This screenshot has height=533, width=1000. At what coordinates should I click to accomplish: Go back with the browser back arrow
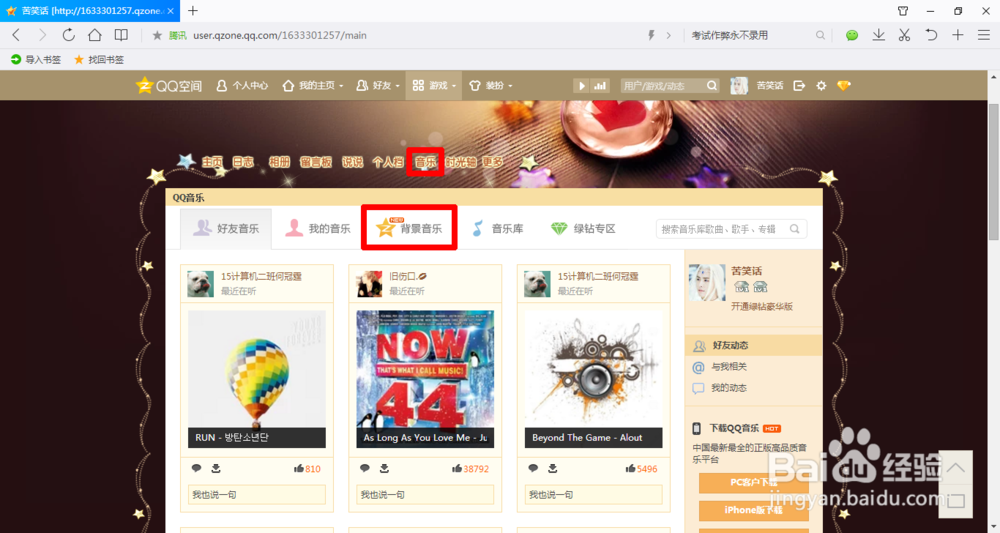(x=17, y=35)
